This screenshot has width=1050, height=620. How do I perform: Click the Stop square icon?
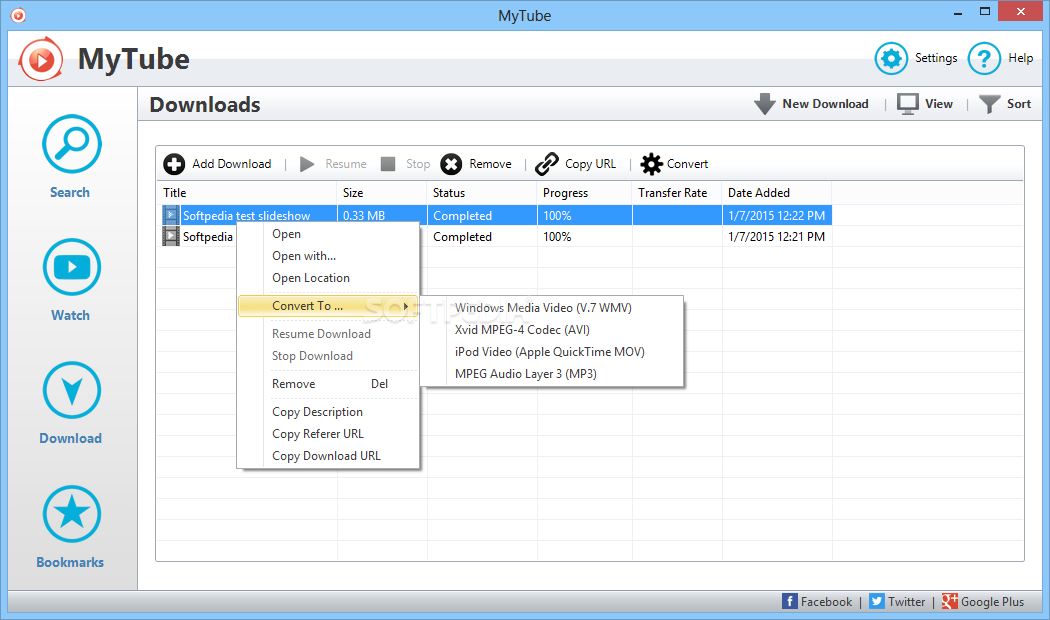[388, 164]
